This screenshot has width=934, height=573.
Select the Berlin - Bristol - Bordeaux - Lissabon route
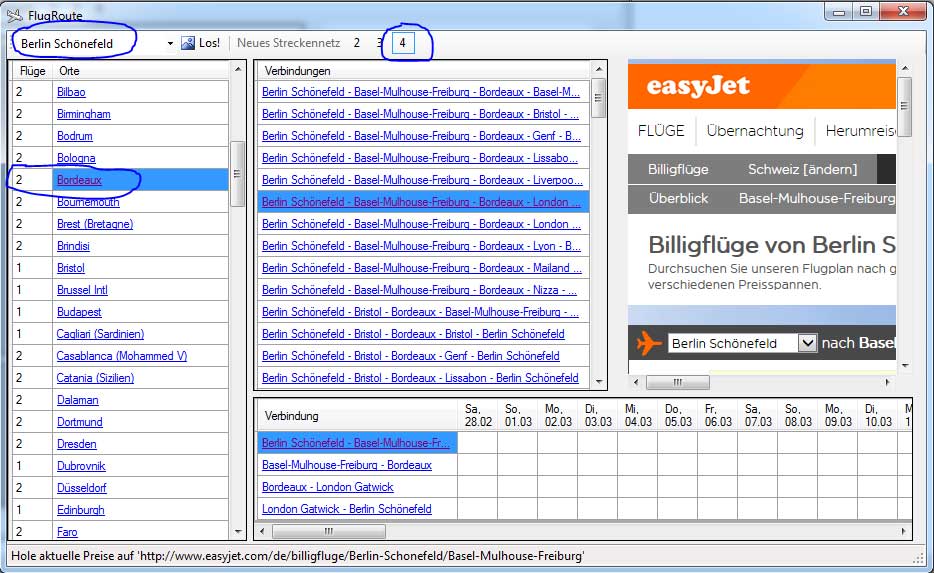420,378
